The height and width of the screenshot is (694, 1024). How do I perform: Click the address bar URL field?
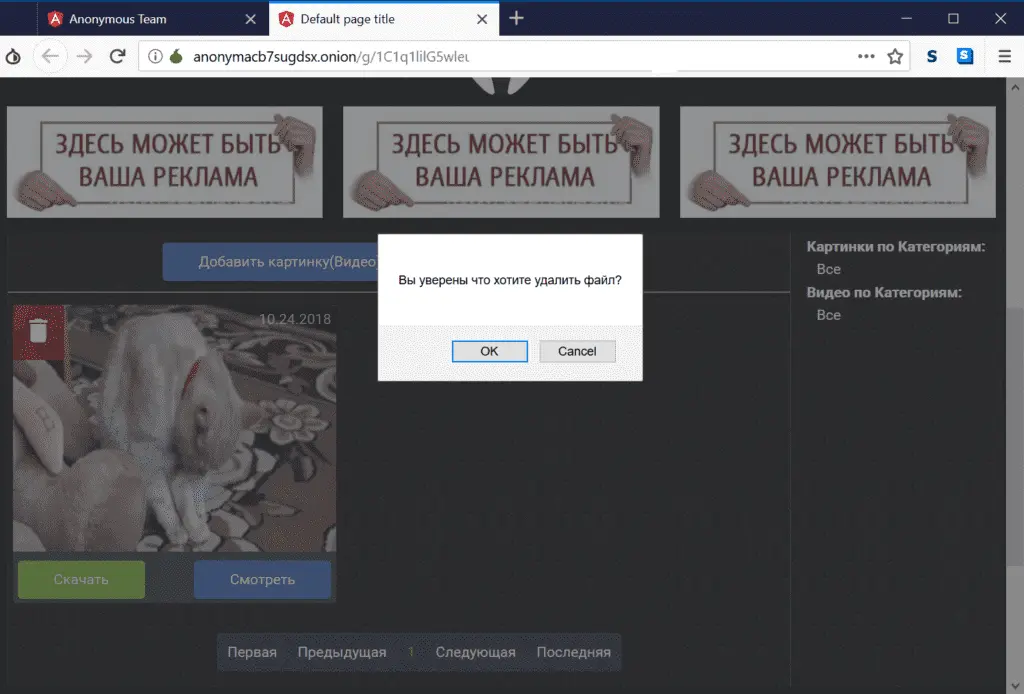tap(500, 57)
